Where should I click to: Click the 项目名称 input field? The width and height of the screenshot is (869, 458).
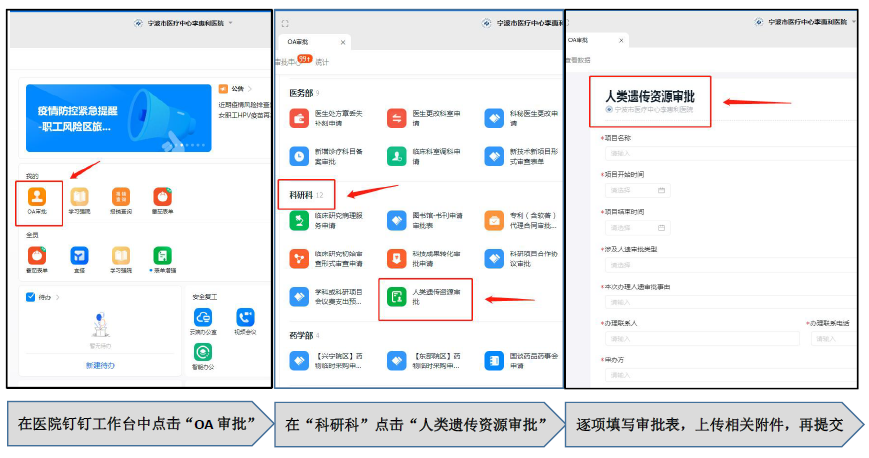pos(730,153)
